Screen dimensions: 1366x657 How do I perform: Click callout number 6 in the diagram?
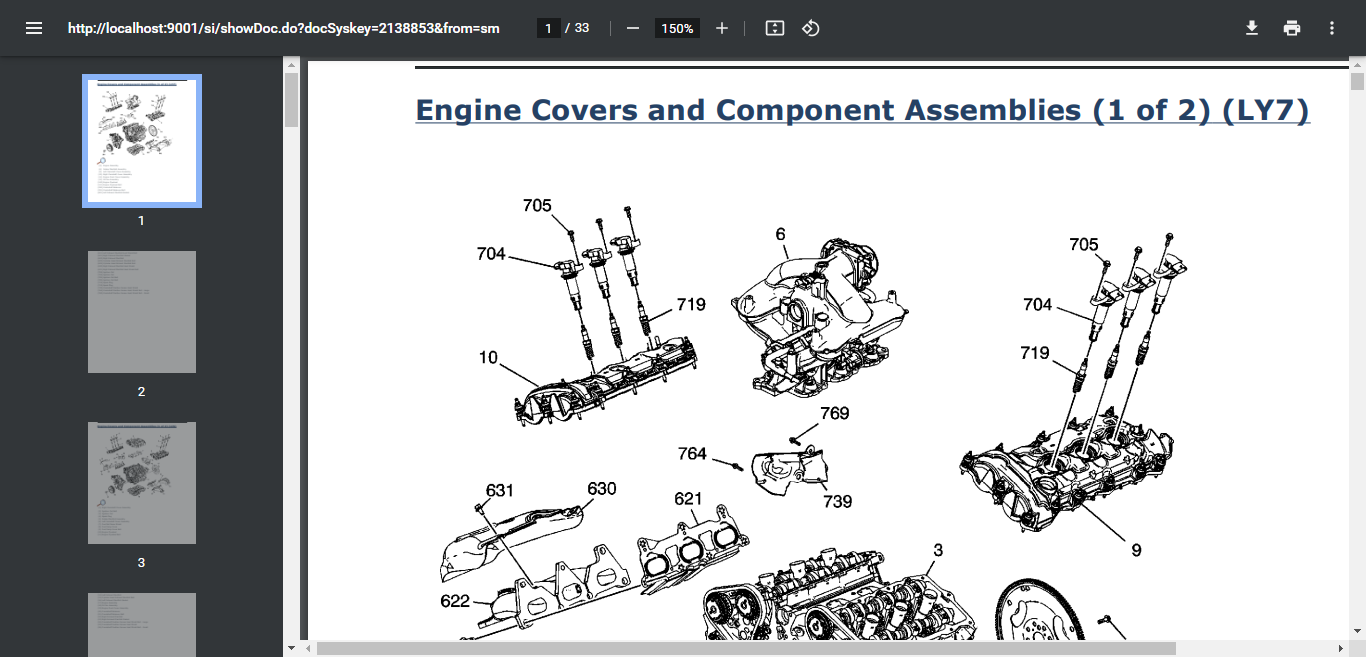(780, 234)
